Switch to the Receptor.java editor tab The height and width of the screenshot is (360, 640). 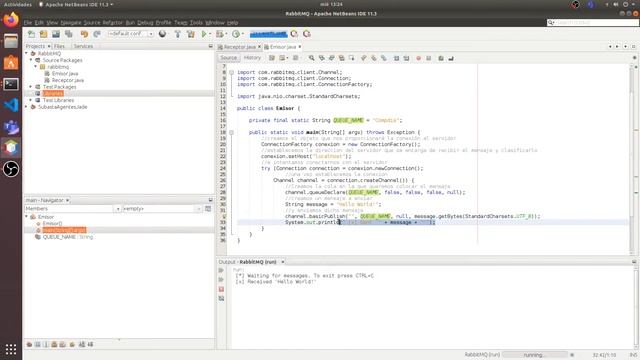click(239, 47)
